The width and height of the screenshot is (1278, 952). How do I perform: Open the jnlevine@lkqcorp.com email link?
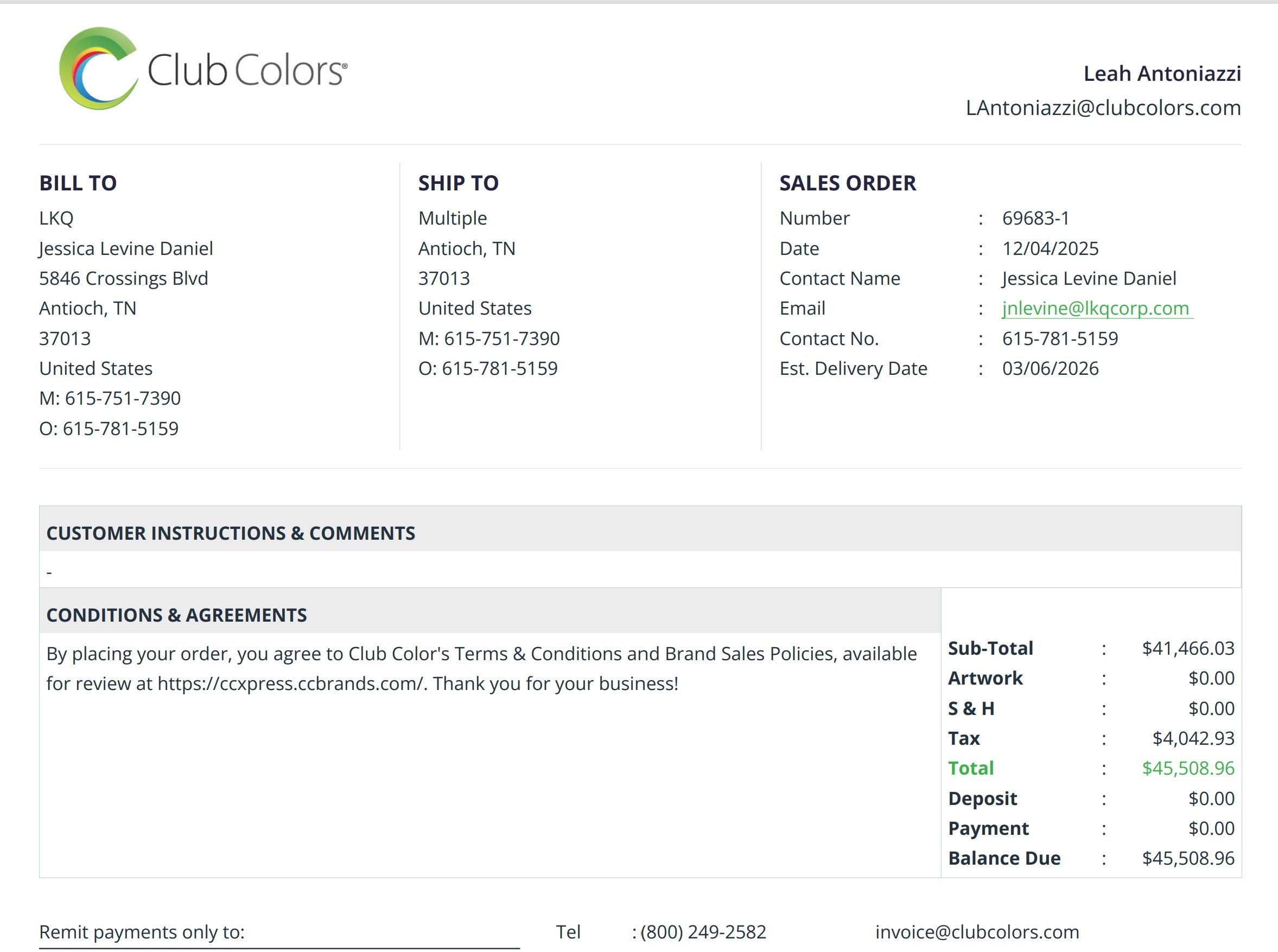(1095, 308)
